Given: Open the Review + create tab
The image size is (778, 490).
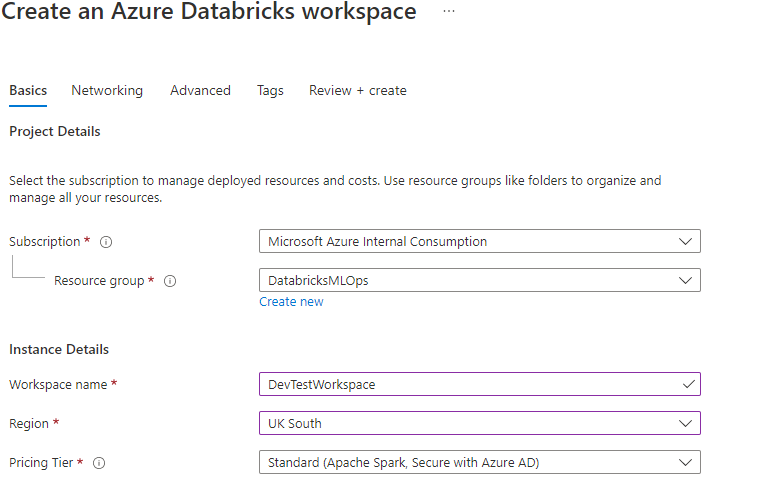Looking at the screenshot, I should (358, 91).
